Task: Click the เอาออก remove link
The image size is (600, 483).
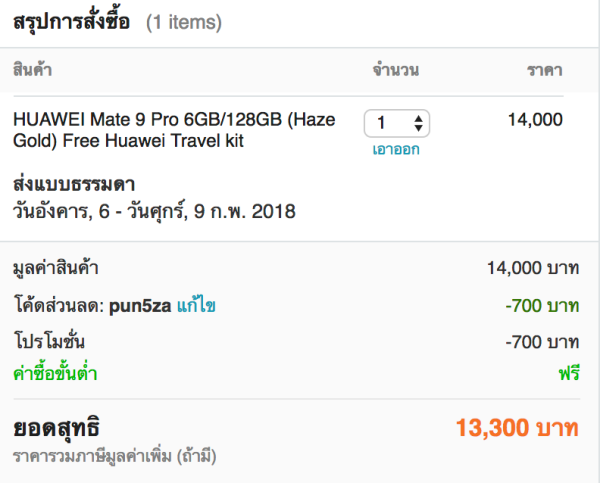Action: tap(396, 149)
